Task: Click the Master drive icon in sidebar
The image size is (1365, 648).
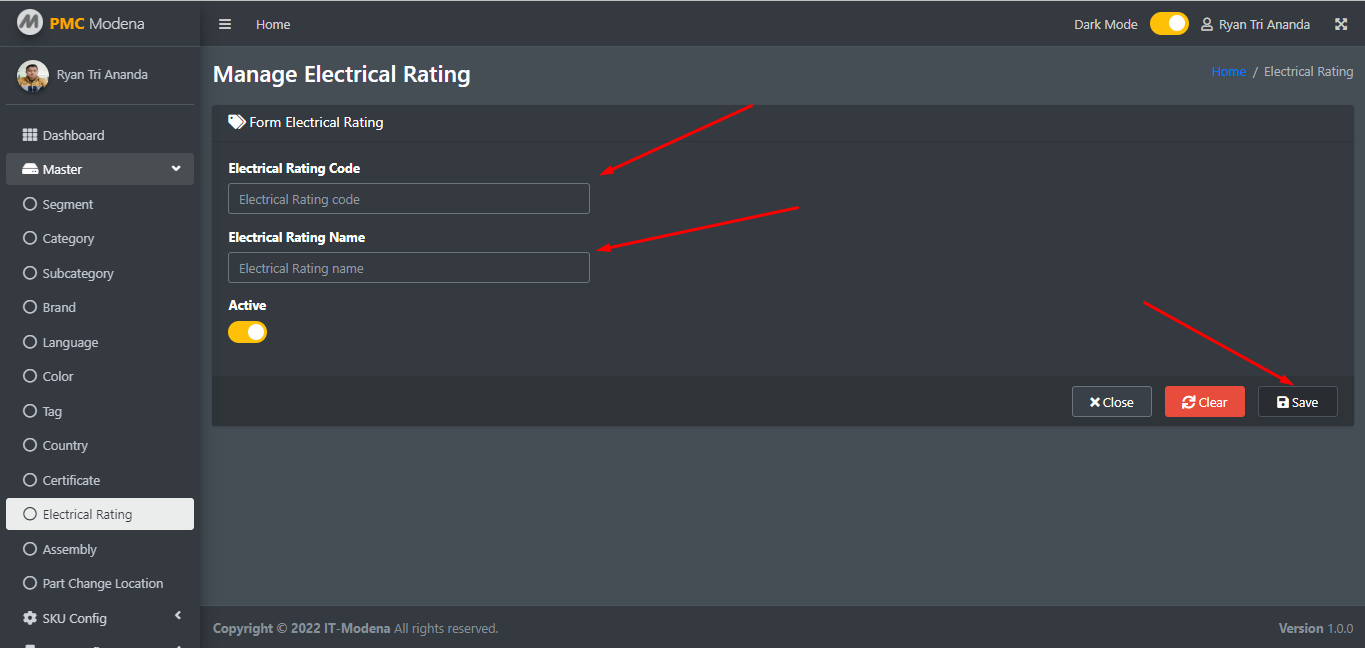Action: (x=30, y=169)
